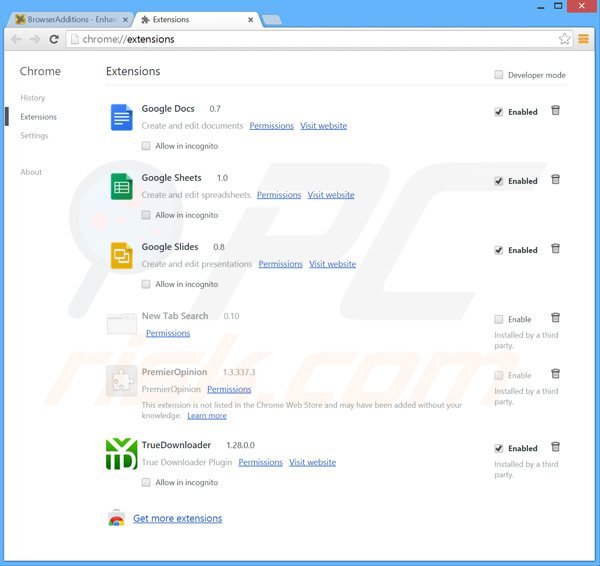Uncheck Enabled for Google Sheets
Screen dimensions: 600x566
[x=499, y=181]
